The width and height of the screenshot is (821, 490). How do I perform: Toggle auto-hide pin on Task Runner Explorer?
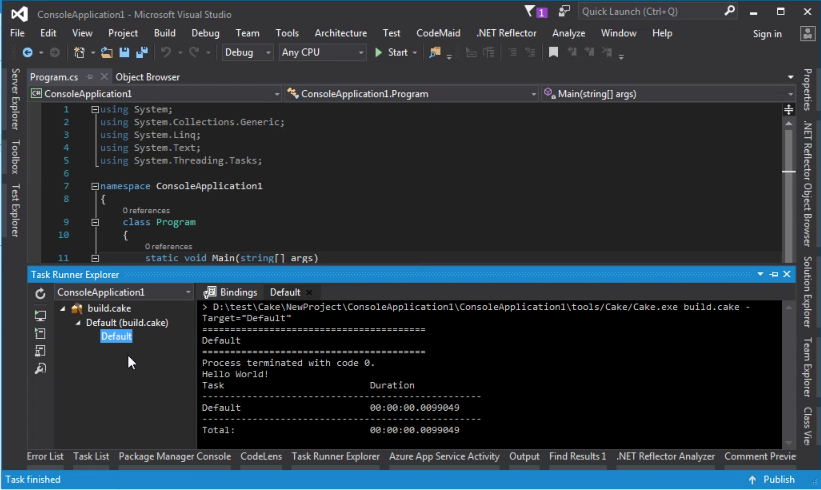pyautogui.click(x=774, y=274)
